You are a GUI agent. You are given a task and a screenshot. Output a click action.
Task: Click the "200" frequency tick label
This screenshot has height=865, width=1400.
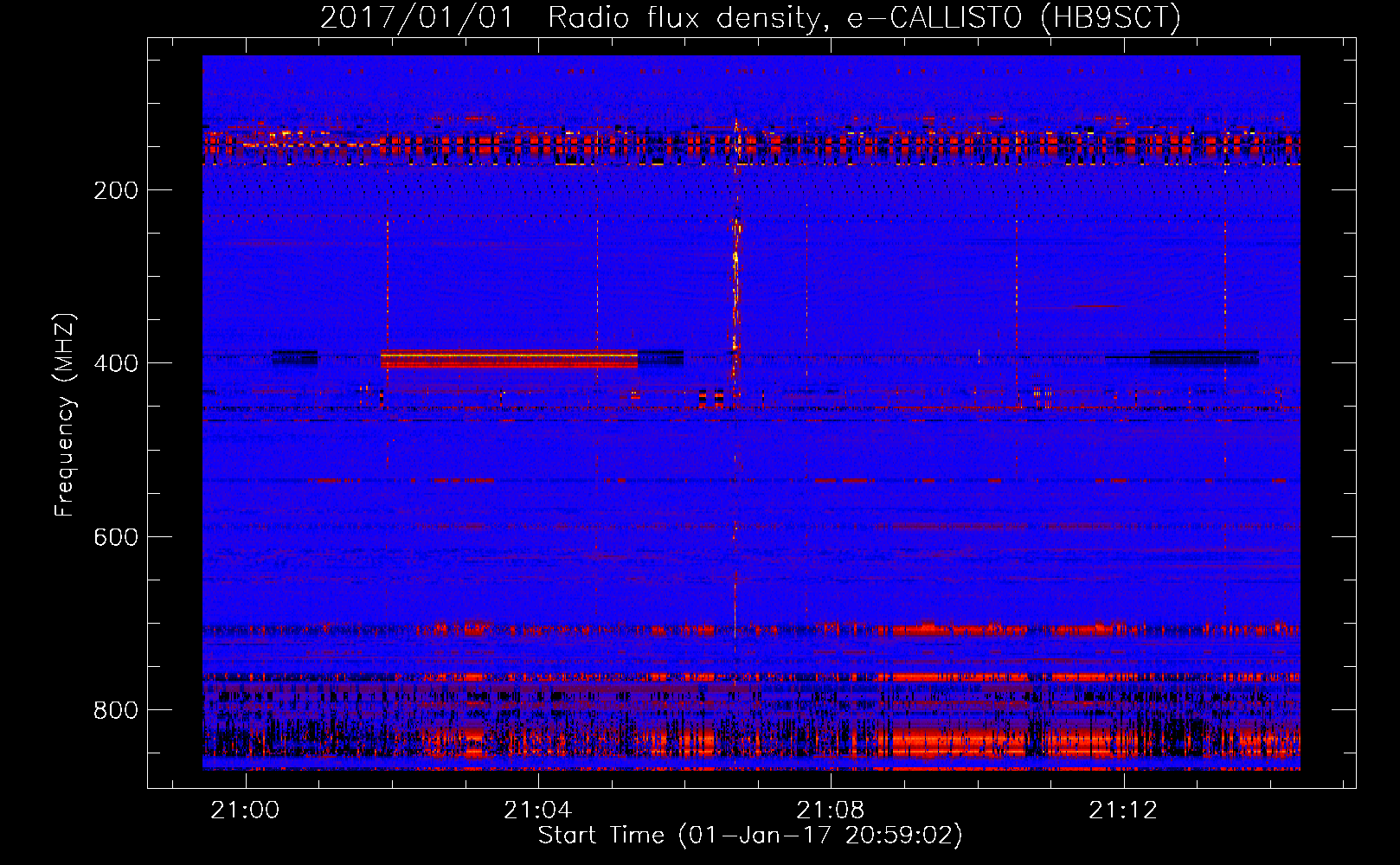(116, 190)
